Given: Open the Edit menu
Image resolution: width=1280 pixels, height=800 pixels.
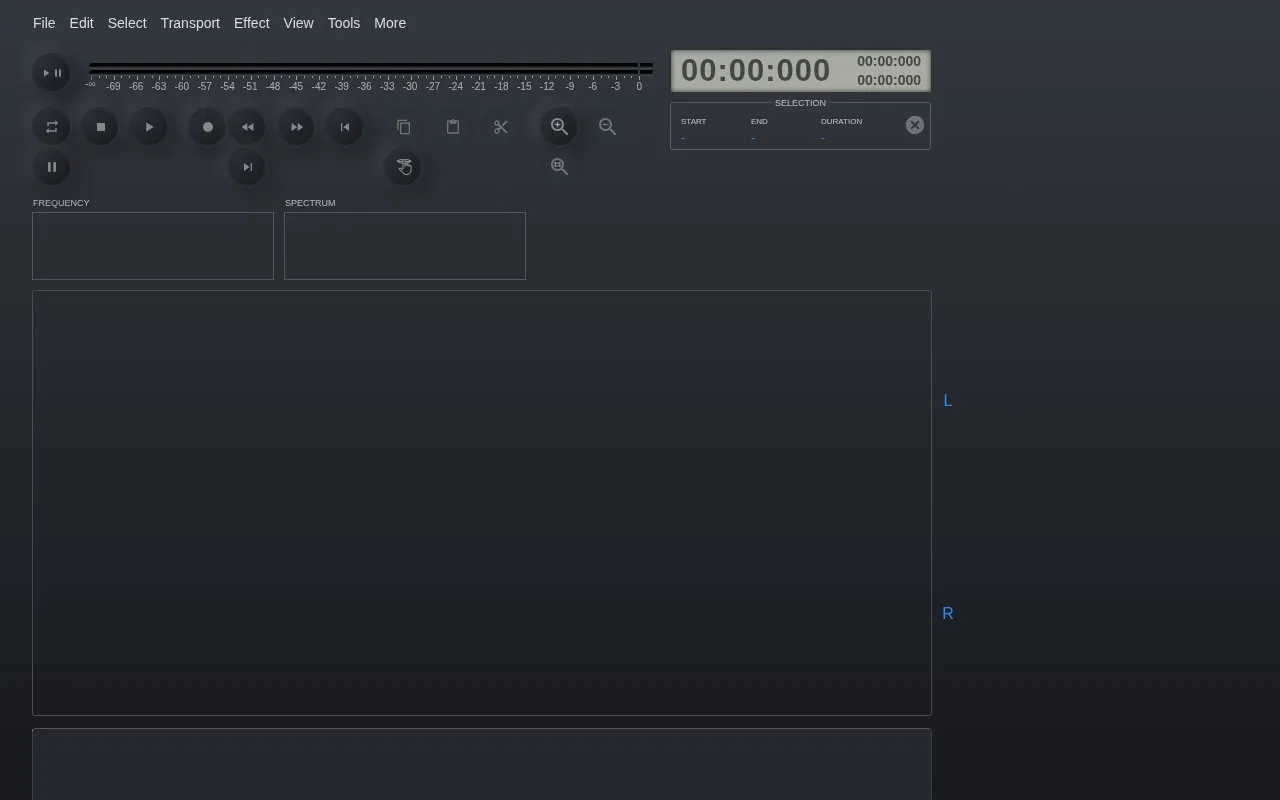Looking at the screenshot, I should coord(81,23).
